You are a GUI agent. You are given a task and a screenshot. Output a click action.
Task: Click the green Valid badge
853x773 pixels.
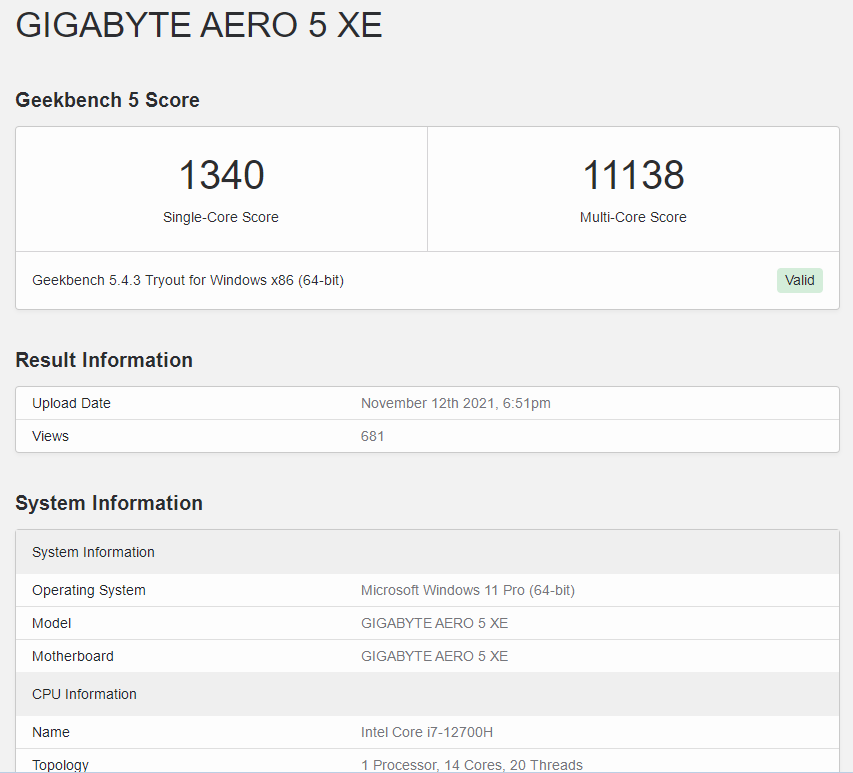(799, 280)
